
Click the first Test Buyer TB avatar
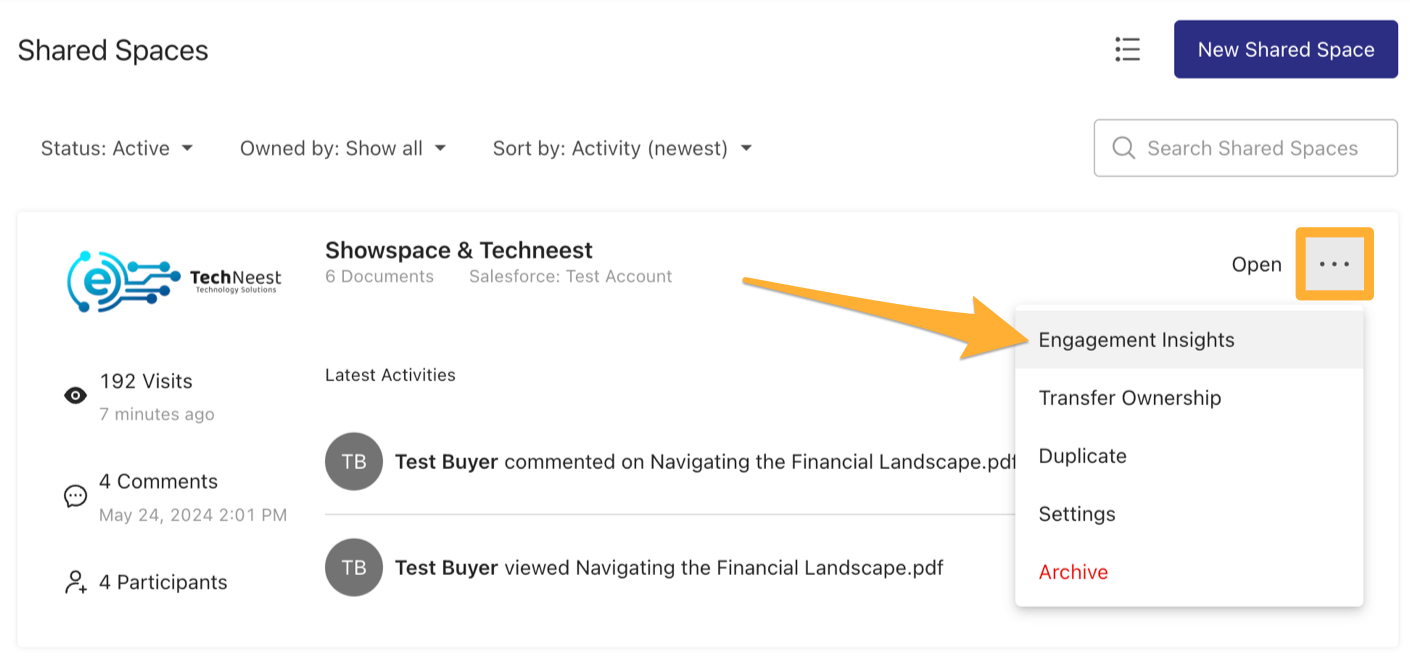354,461
